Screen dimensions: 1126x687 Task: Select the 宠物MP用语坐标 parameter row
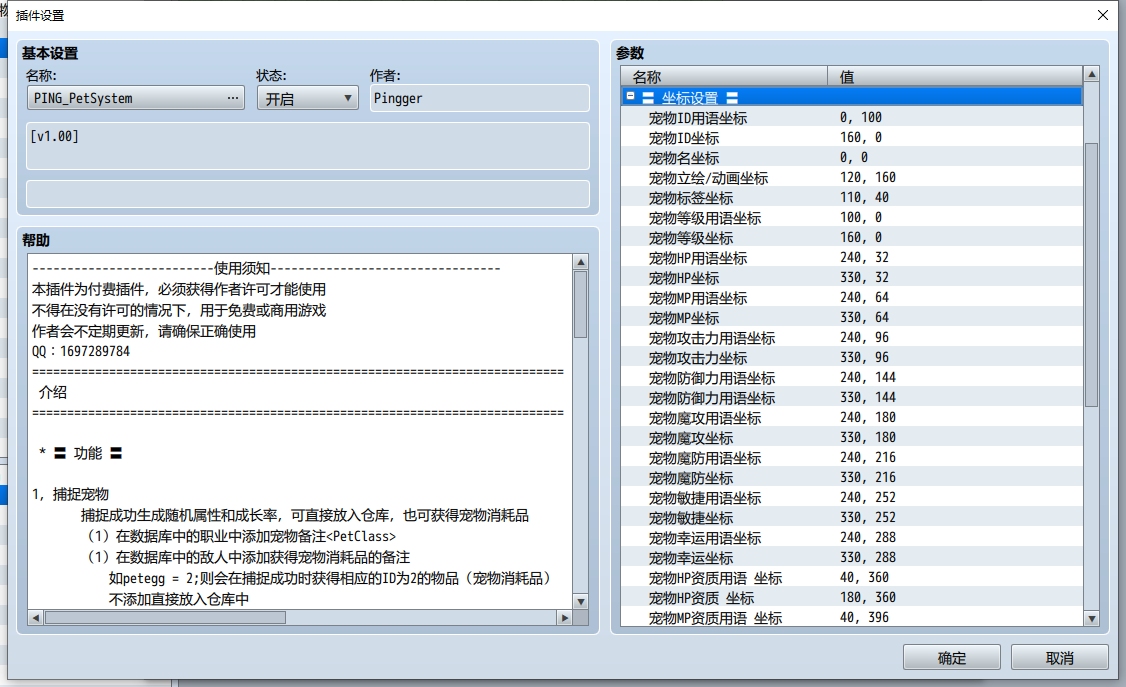tap(852, 299)
